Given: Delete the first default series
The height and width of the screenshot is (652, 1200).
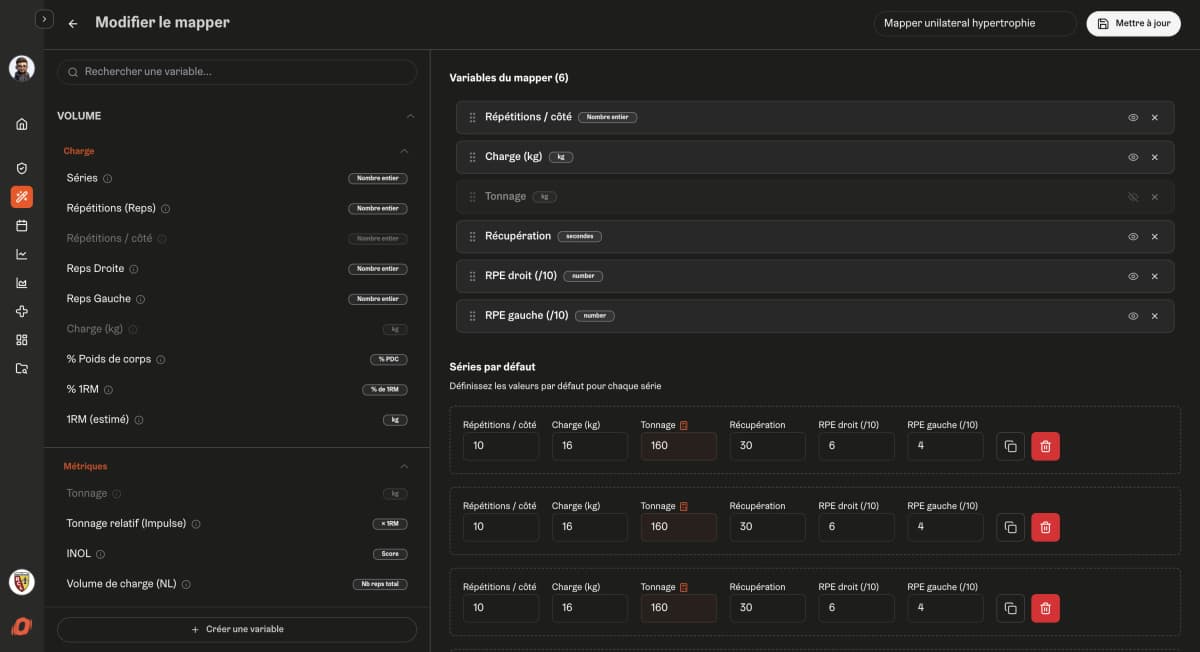Looking at the screenshot, I should pos(1045,446).
